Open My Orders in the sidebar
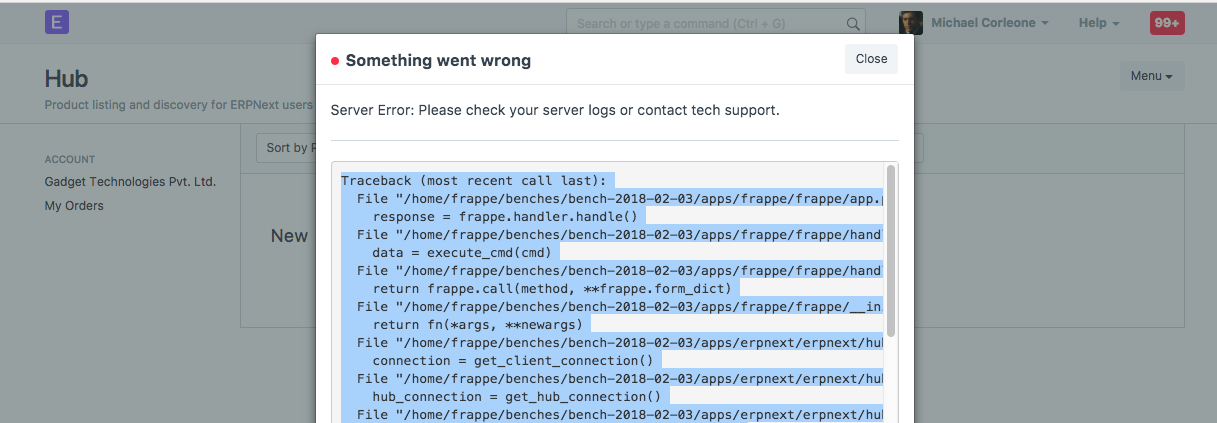Viewport: 1217px width, 423px height. (x=74, y=206)
